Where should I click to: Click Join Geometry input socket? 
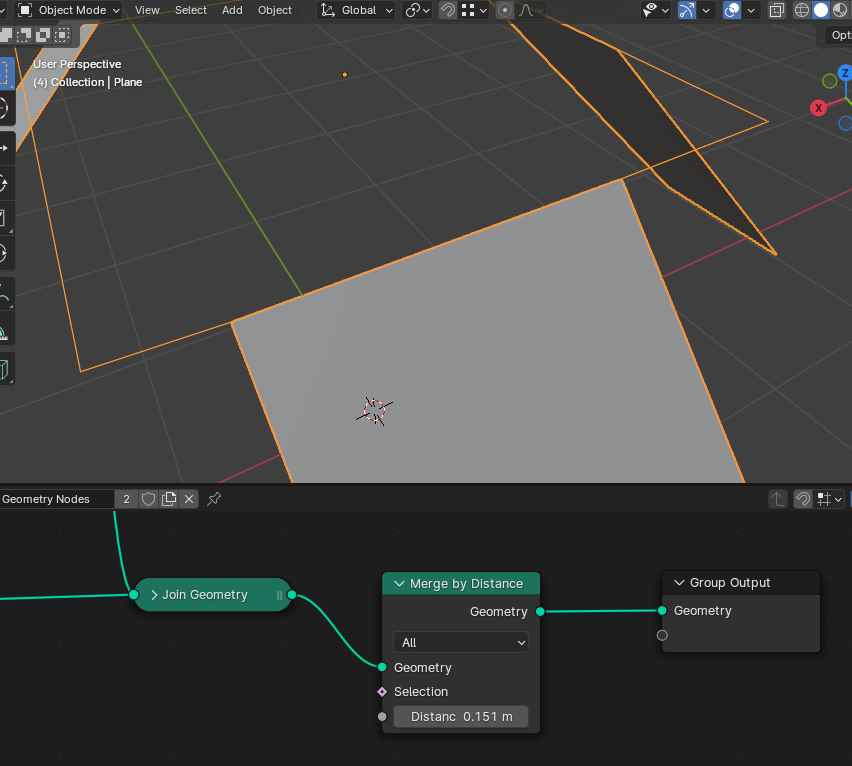click(134, 595)
